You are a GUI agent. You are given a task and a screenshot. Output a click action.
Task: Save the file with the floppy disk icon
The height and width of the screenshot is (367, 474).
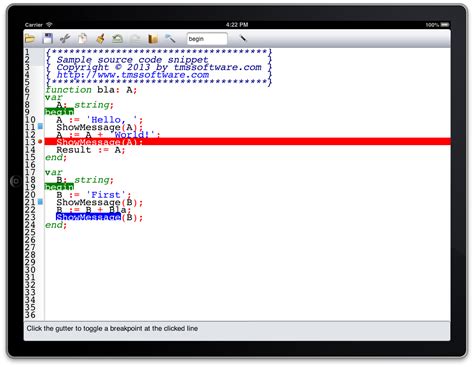48,39
